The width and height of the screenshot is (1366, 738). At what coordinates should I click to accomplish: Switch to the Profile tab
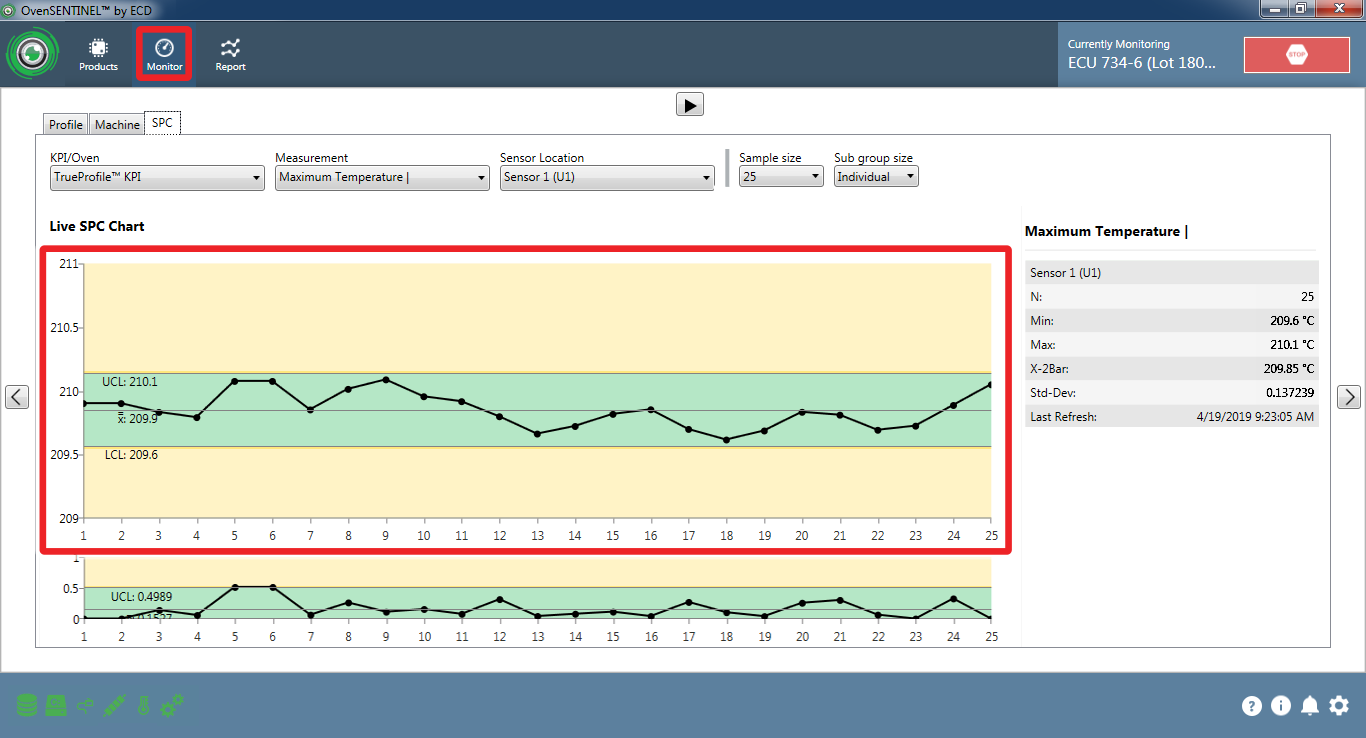pyautogui.click(x=66, y=125)
